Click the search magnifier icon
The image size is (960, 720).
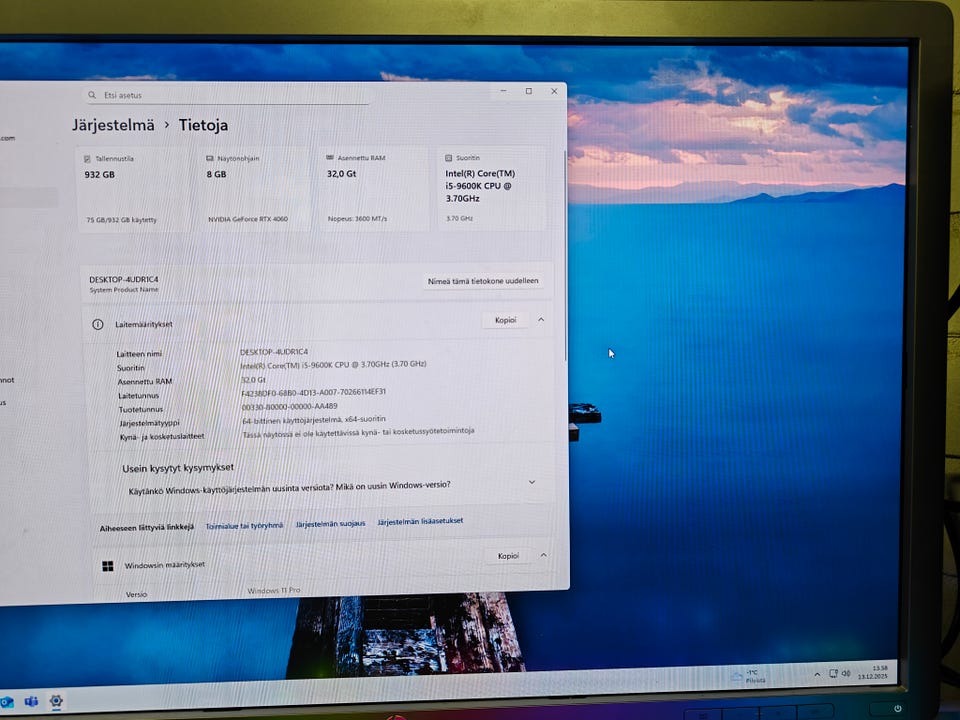[x=92, y=95]
